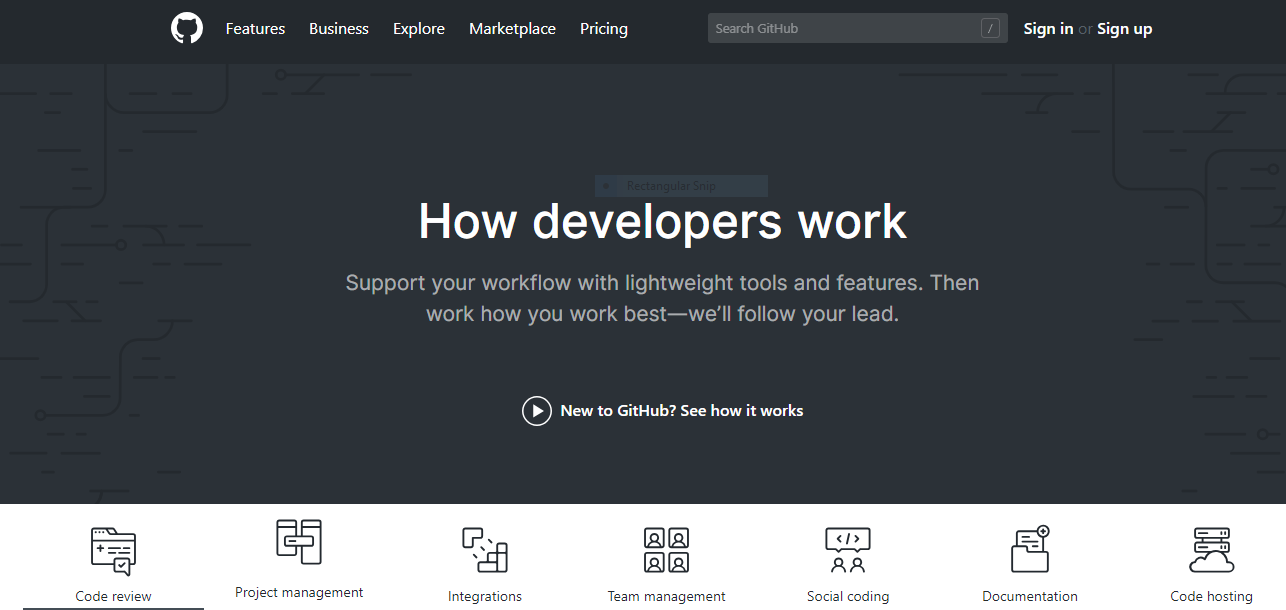This screenshot has width=1286, height=610.
Task: Select the Integrations tab label
Action: 485,596
